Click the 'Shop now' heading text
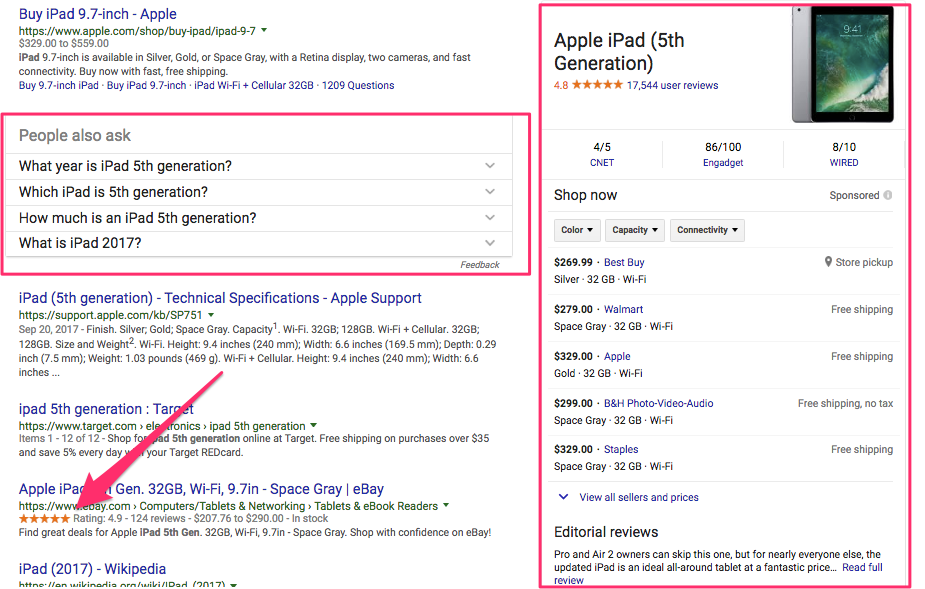This screenshot has width=925, height=589. [x=585, y=195]
